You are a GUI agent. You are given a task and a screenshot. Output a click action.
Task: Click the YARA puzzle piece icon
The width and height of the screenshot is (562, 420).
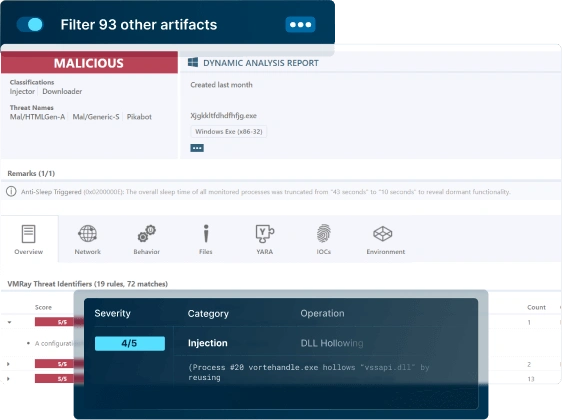265,234
